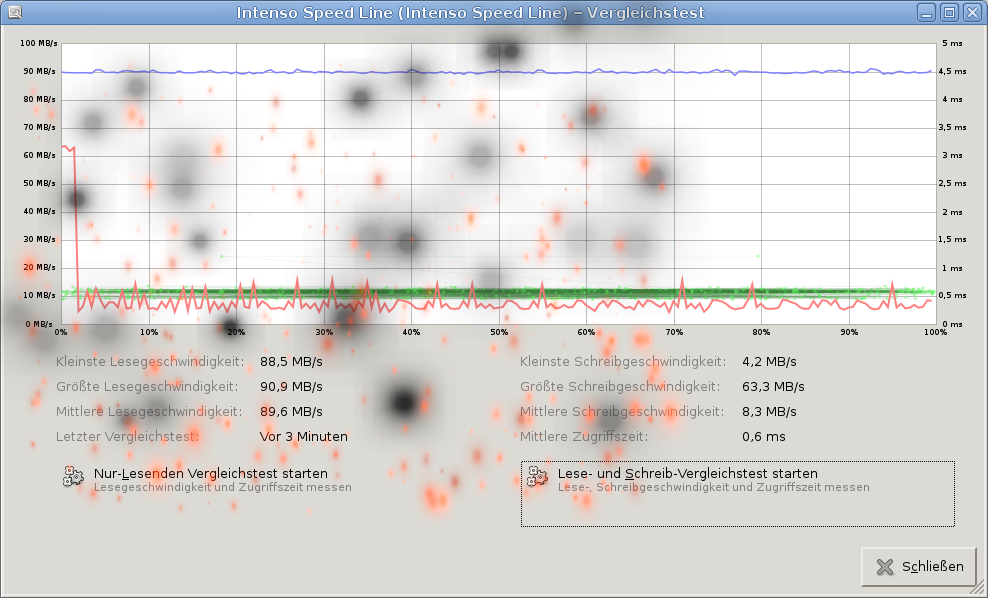
Task: Click the subtitle Lesegeschwindigkeit und Zugriffszeit messen
Action: pos(222,487)
